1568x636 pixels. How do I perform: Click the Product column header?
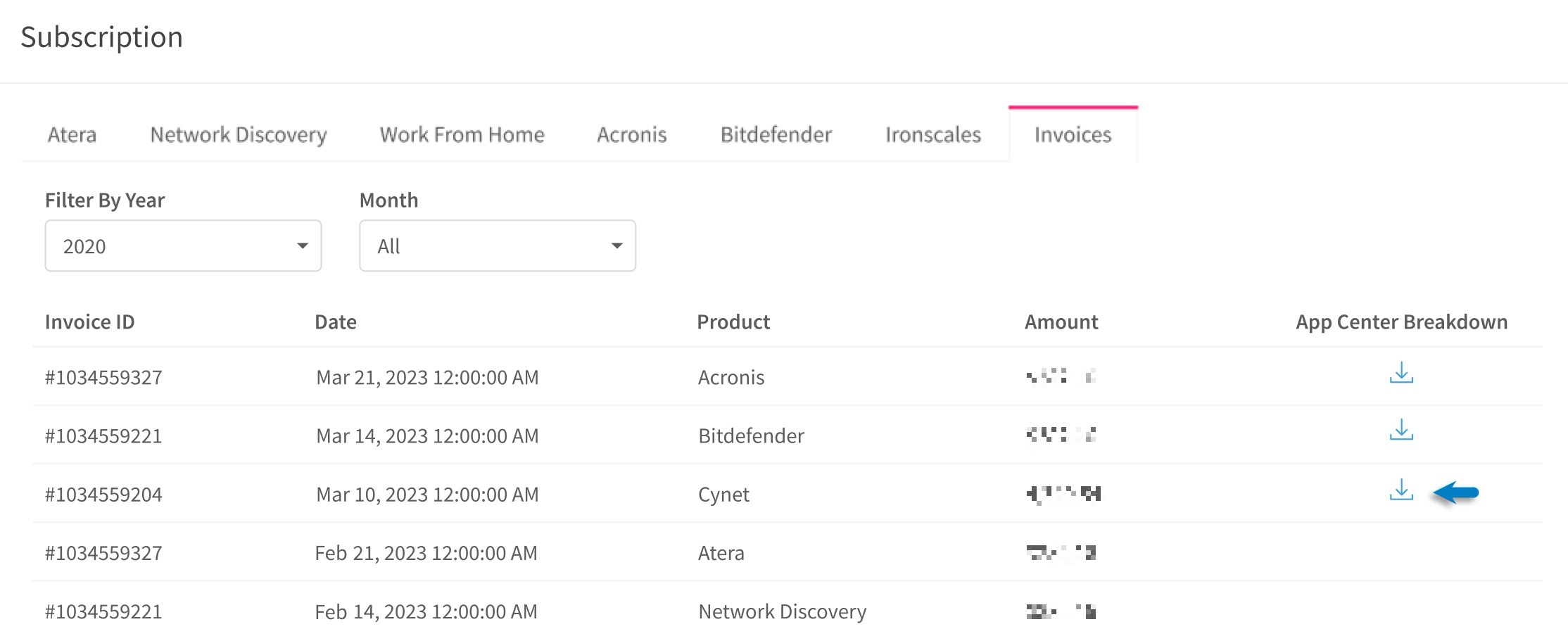[x=733, y=322]
